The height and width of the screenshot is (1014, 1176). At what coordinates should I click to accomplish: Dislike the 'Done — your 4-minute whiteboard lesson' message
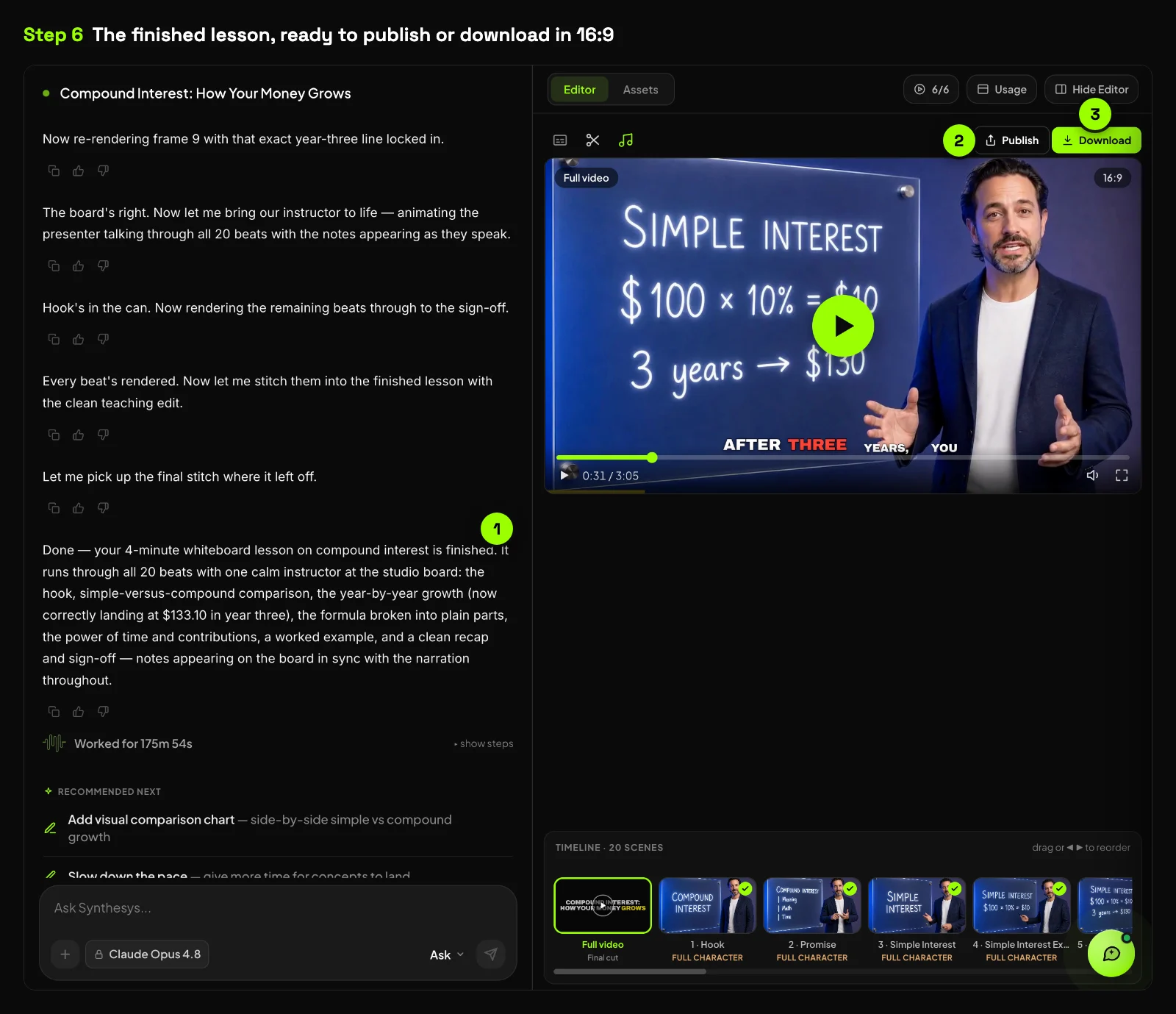tap(103, 711)
